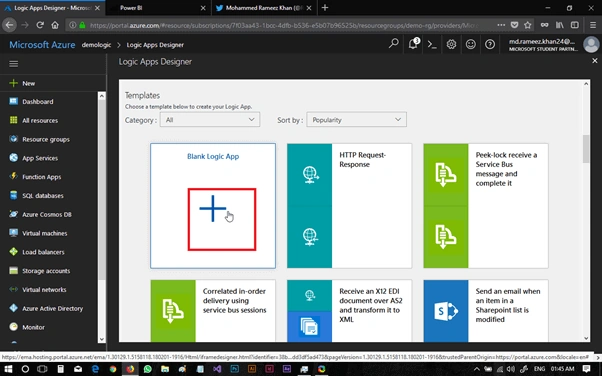The width and height of the screenshot is (602, 376).
Task: Select the Peek-lock receive Service Bus message template
Action: [x=486, y=205]
